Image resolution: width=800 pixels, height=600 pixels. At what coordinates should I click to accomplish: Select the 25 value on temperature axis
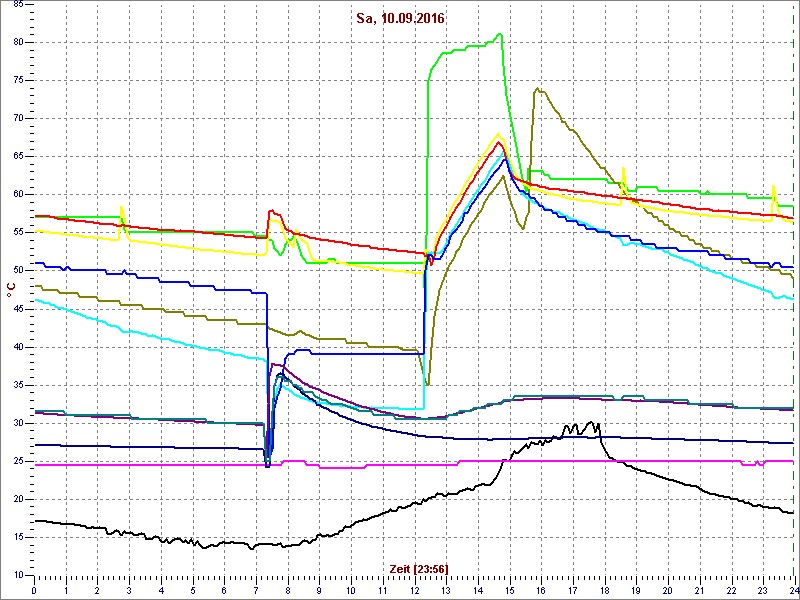pos(18,461)
